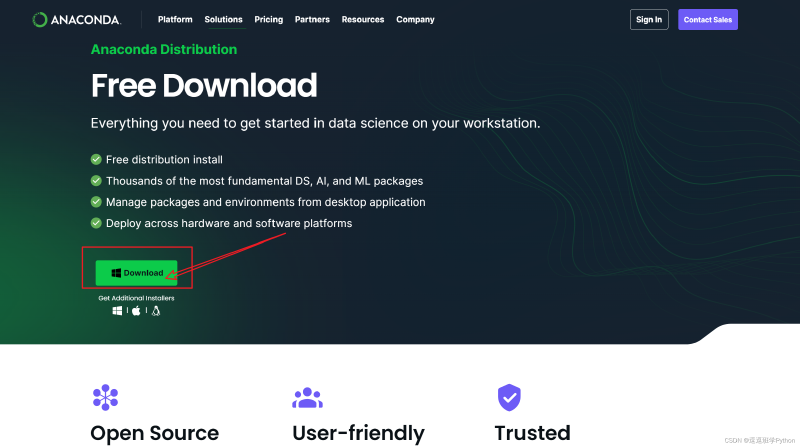This screenshot has height=447, width=800.
Task: Open the Solutions menu
Action: coord(223,19)
